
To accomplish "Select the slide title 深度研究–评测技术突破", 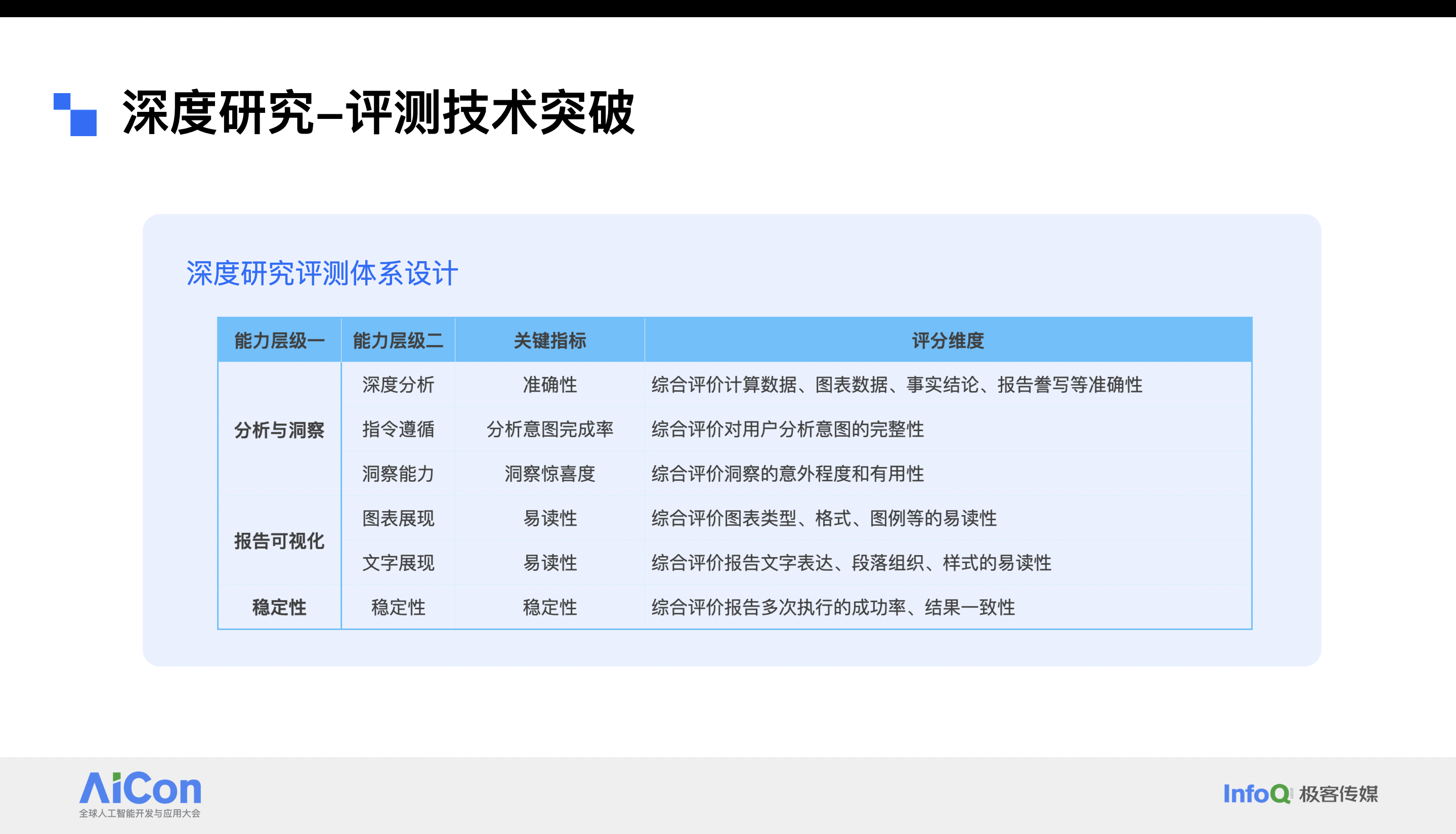I will 378,113.
